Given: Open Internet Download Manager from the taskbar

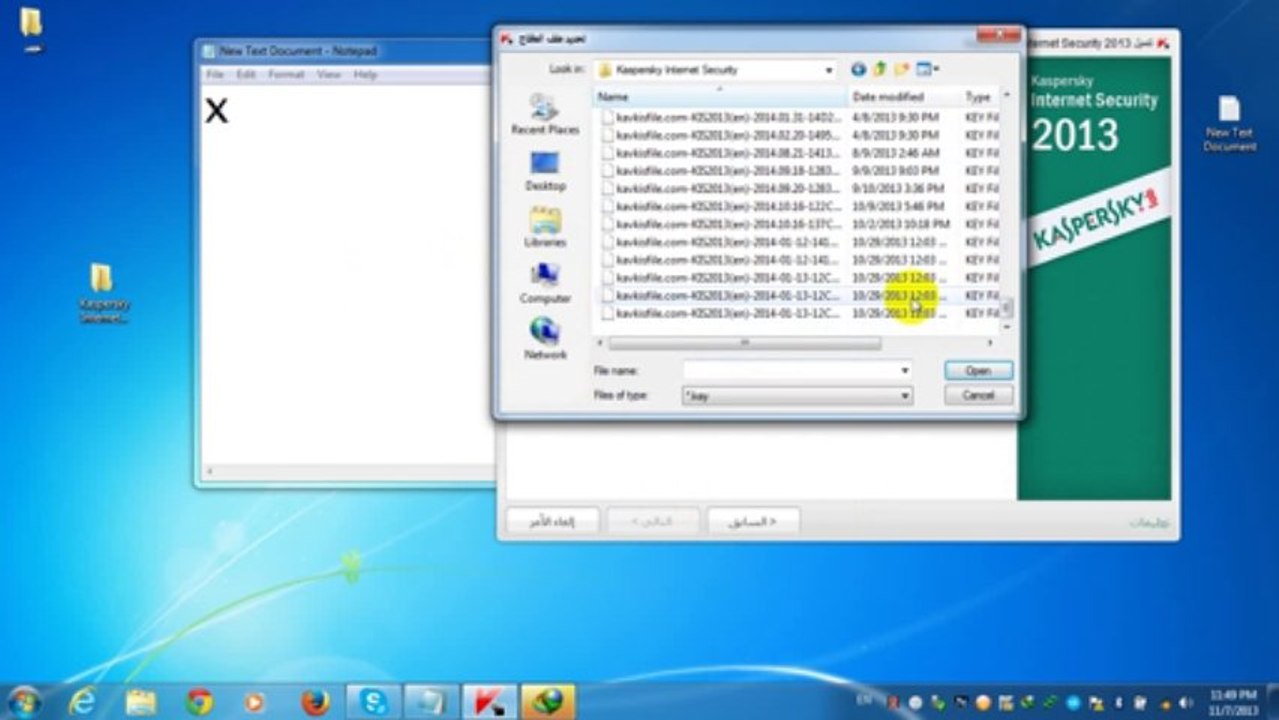Looking at the screenshot, I should [x=548, y=702].
